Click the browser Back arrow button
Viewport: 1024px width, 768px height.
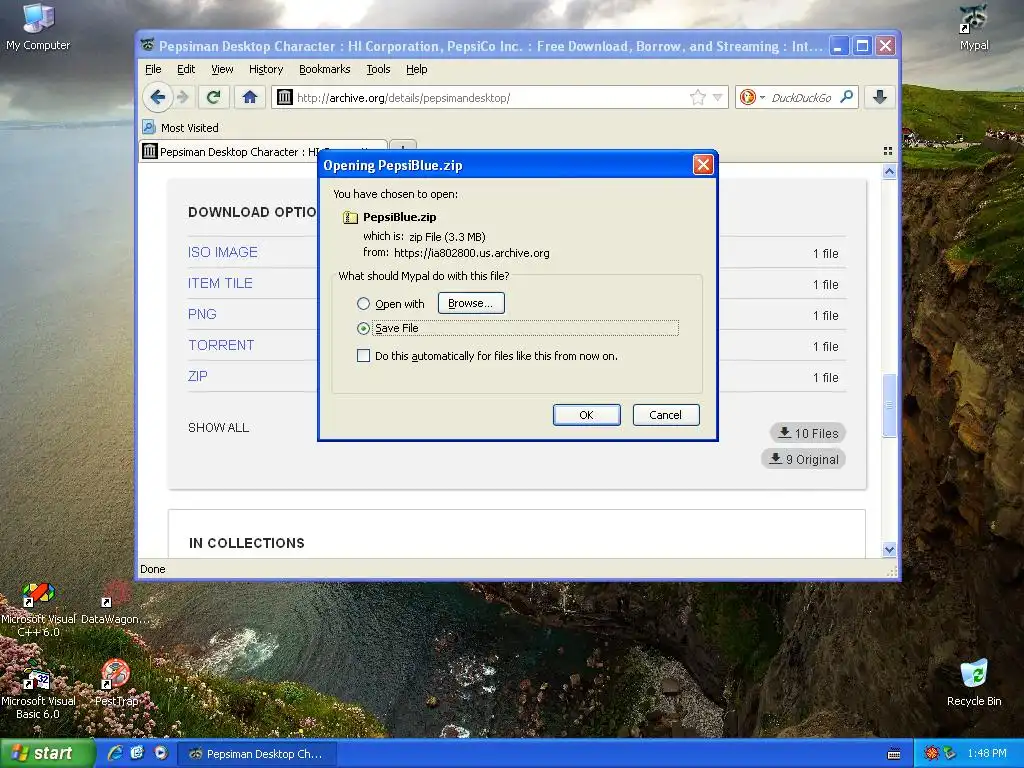pos(157,97)
